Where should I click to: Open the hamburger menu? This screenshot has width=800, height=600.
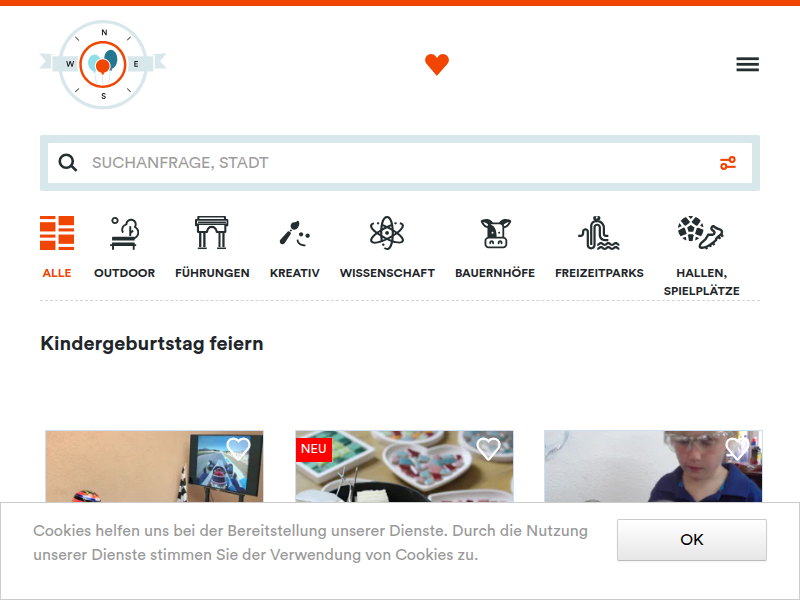[x=747, y=64]
